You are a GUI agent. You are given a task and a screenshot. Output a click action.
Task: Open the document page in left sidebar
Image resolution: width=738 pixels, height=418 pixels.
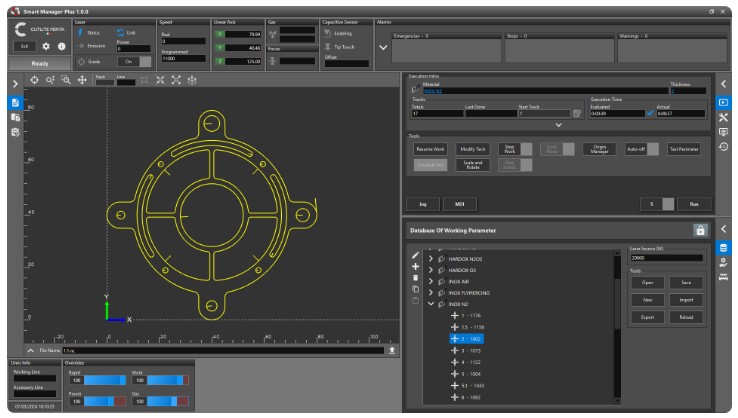pyautogui.click(x=15, y=103)
